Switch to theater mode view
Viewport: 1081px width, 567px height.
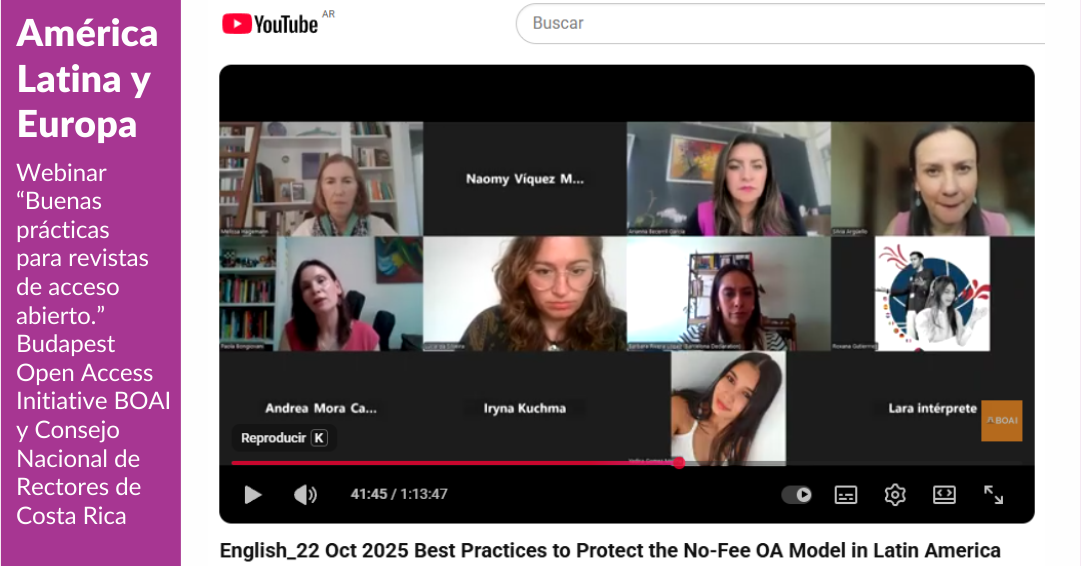944,495
